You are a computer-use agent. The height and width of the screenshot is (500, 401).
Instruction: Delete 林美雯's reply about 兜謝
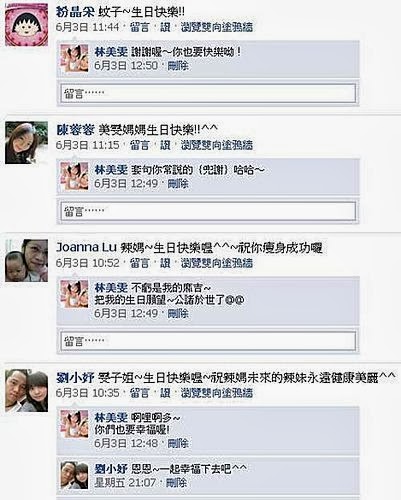pyautogui.click(x=178, y=184)
